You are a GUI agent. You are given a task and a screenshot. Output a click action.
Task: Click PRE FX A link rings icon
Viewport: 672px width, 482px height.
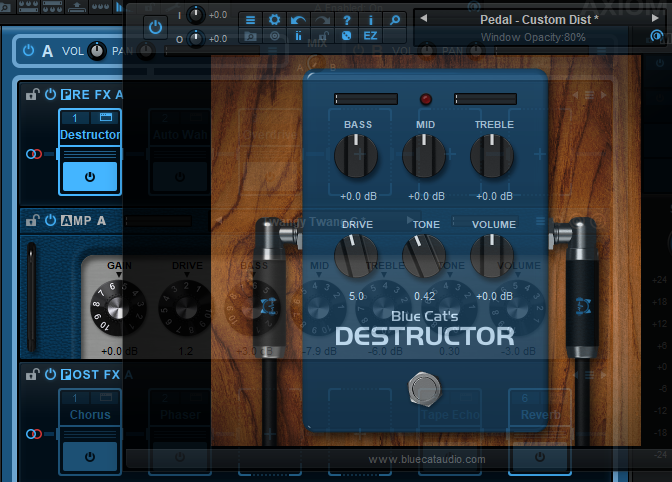tap(34, 154)
